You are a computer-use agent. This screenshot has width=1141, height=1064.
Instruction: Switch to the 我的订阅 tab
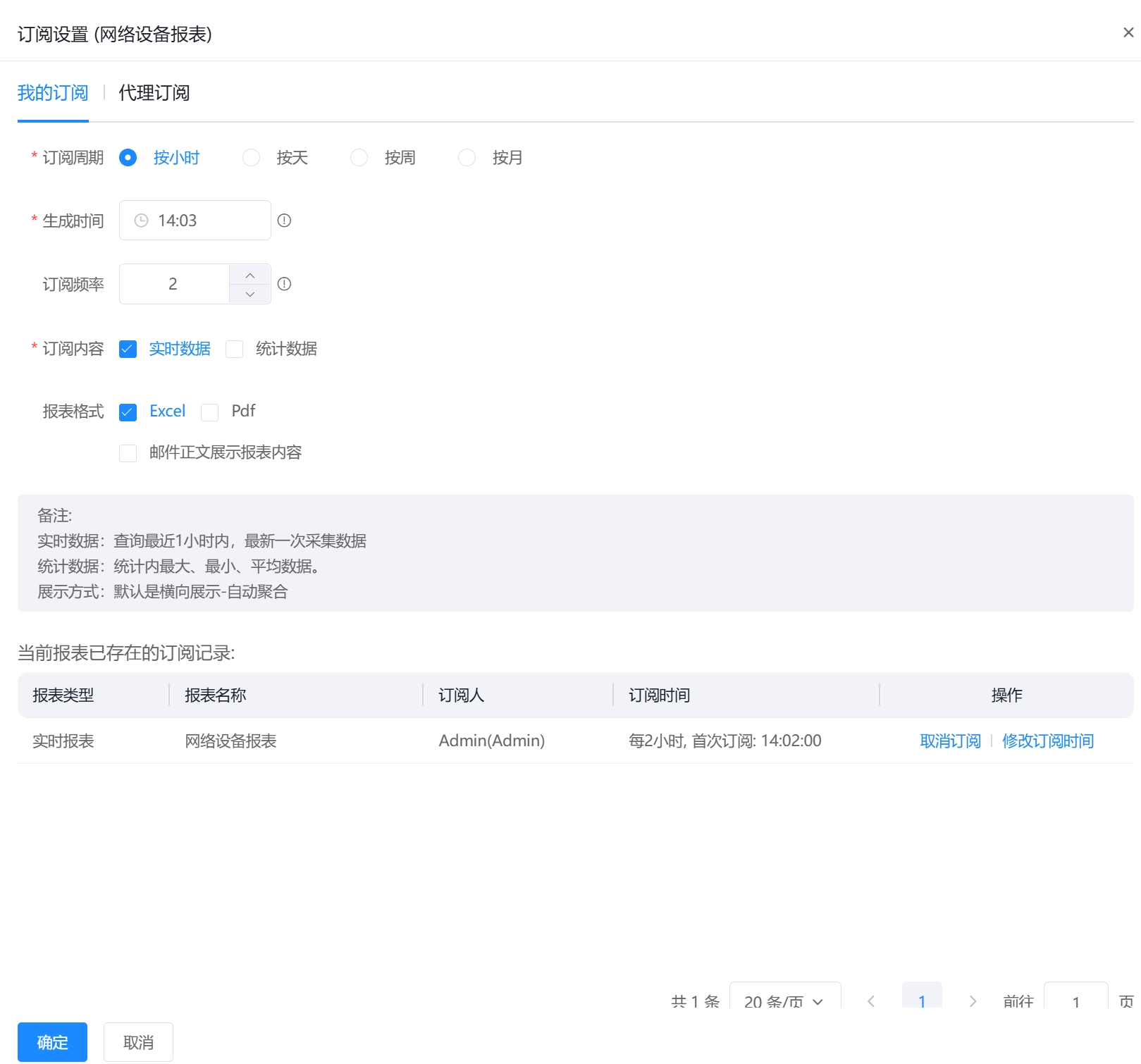[53, 93]
